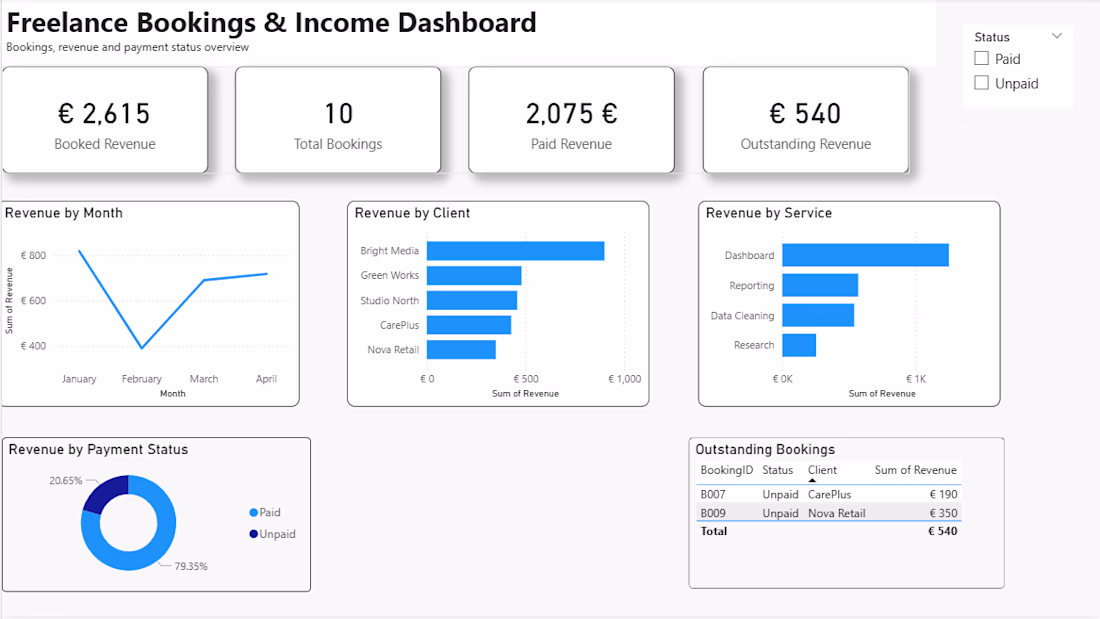Click the Dashboard service bar
Image resolution: width=1100 pixels, height=619 pixels.
point(866,255)
